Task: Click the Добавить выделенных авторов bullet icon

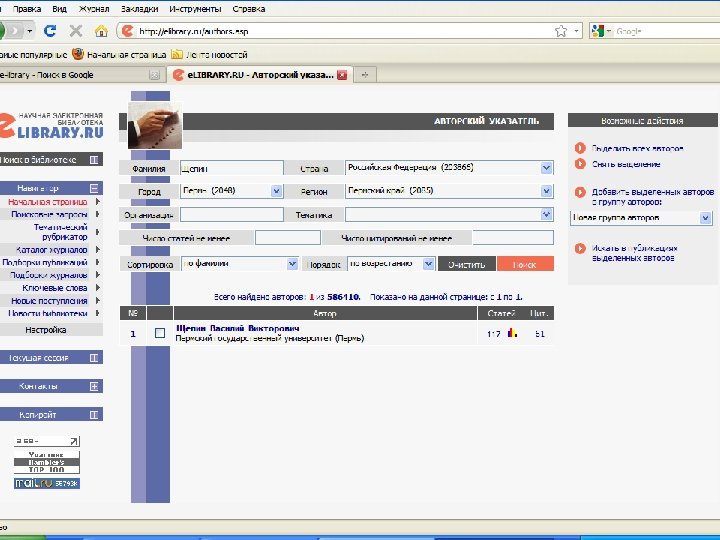Action: [x=580, y=192]
